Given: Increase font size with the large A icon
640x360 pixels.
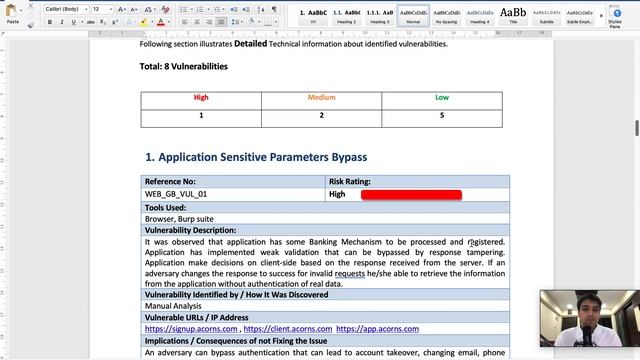Looking at the screenshot, I should pyautogui.click(x=122, y=9).
